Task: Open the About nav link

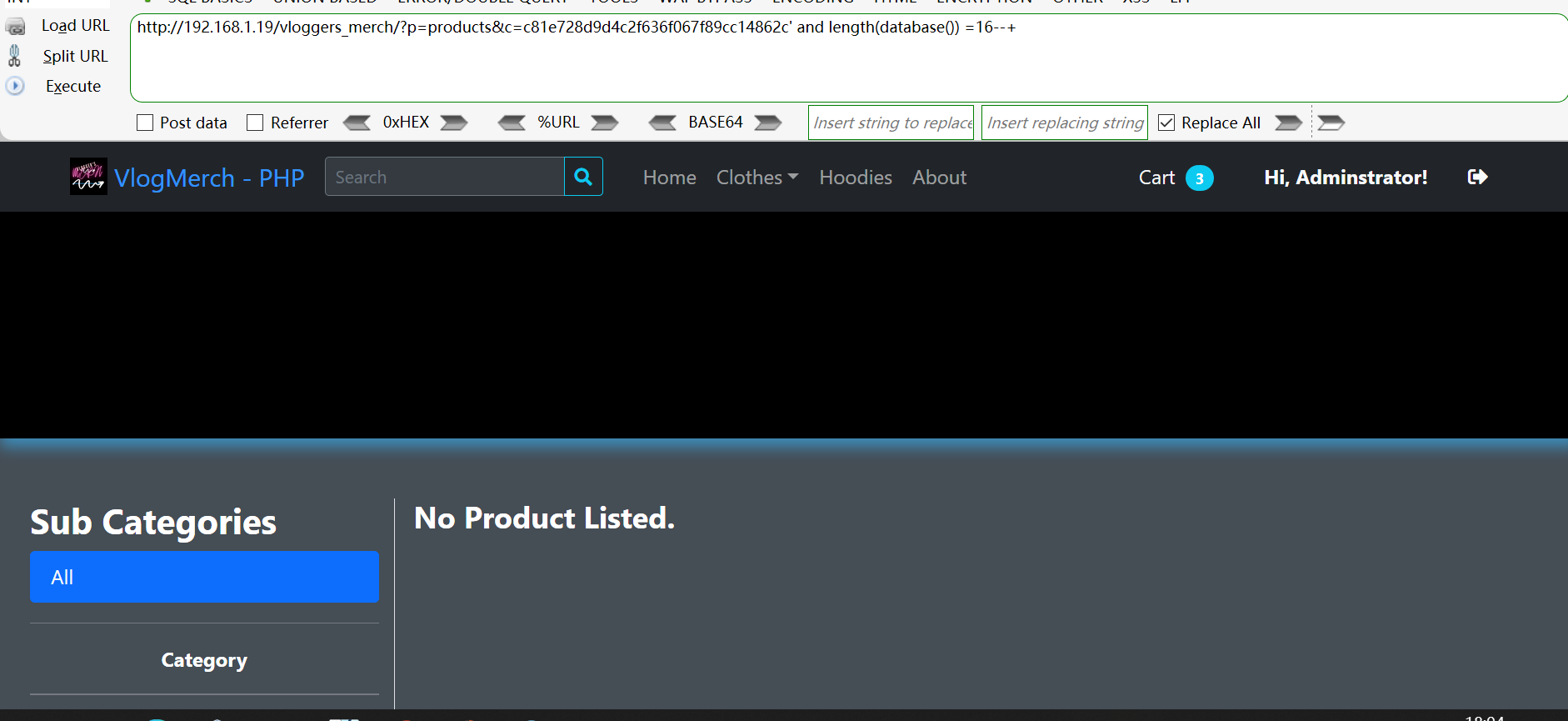Action: [939, 178]
